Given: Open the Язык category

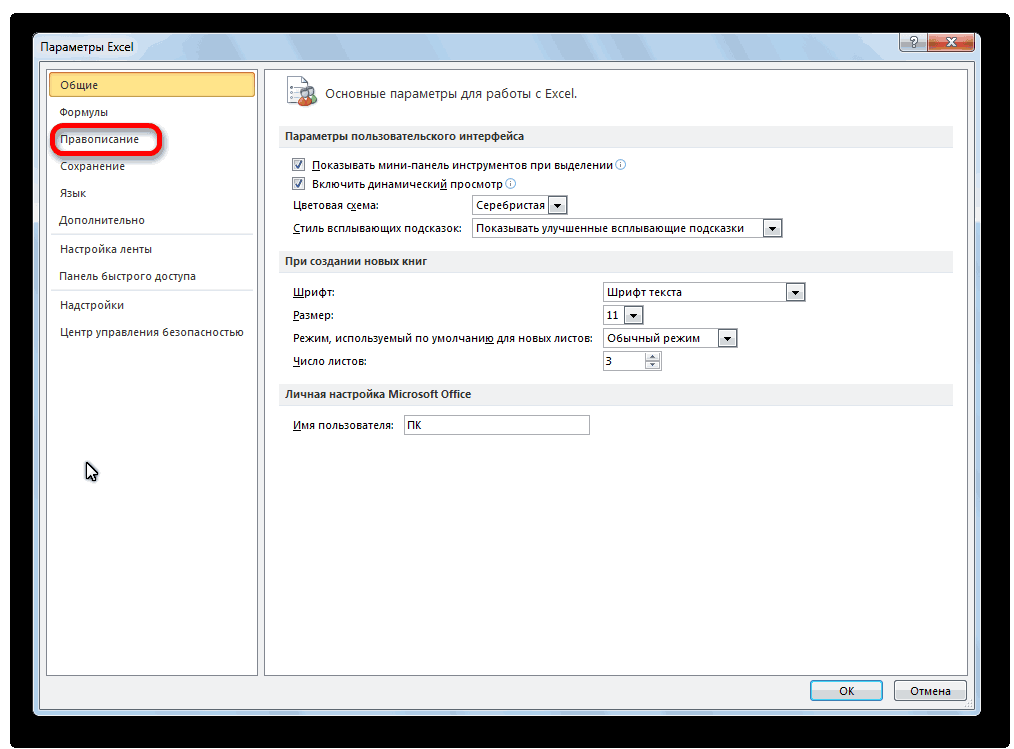Looking at the screenshot, I should click(152, 193).
